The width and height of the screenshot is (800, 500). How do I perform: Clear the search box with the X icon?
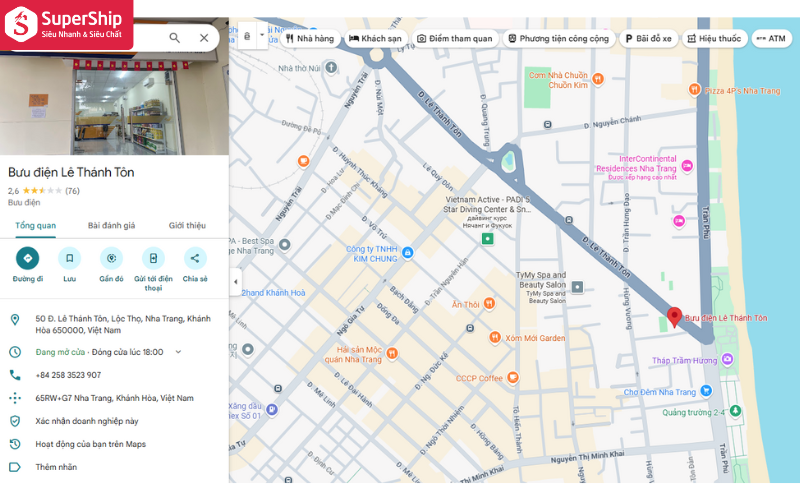(204, 38)
